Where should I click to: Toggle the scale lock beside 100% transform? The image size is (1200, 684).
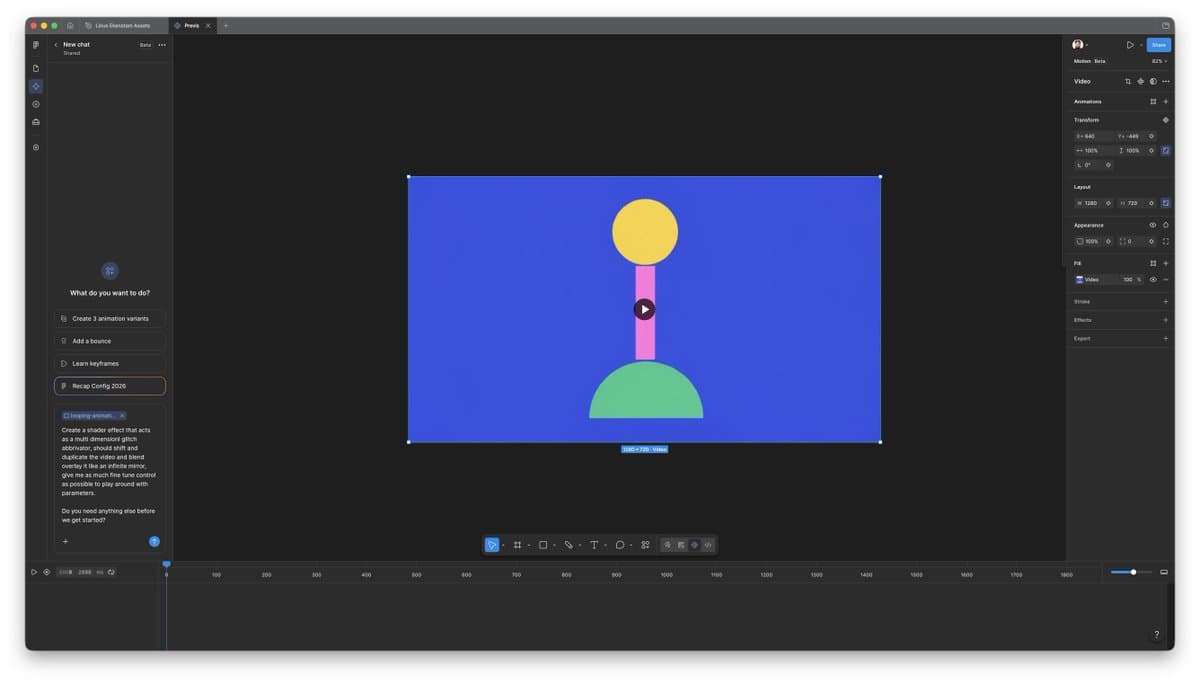(1166, 150)
